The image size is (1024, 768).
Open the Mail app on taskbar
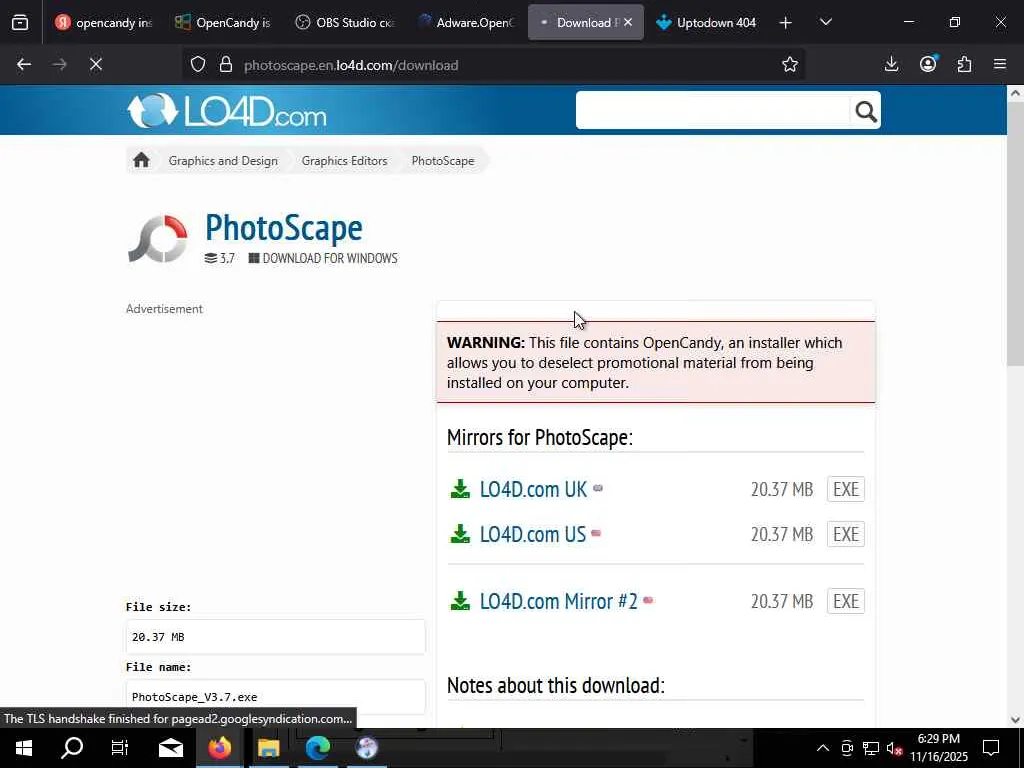pos(170,748)
